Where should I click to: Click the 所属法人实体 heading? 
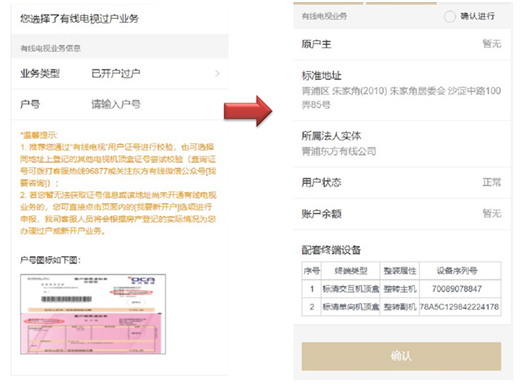pos(331,136)
